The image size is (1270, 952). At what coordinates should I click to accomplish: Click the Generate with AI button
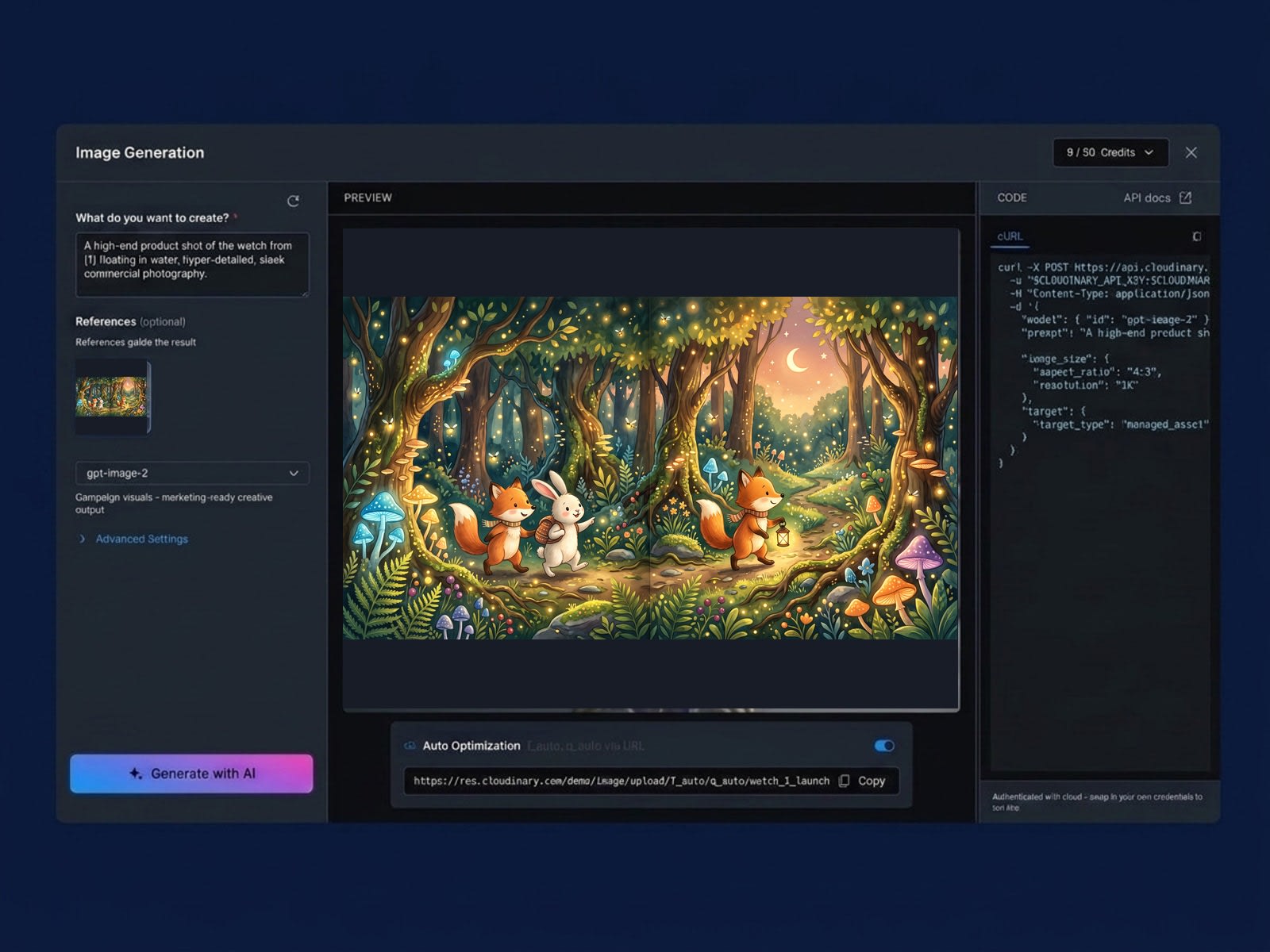pos(191,773)
